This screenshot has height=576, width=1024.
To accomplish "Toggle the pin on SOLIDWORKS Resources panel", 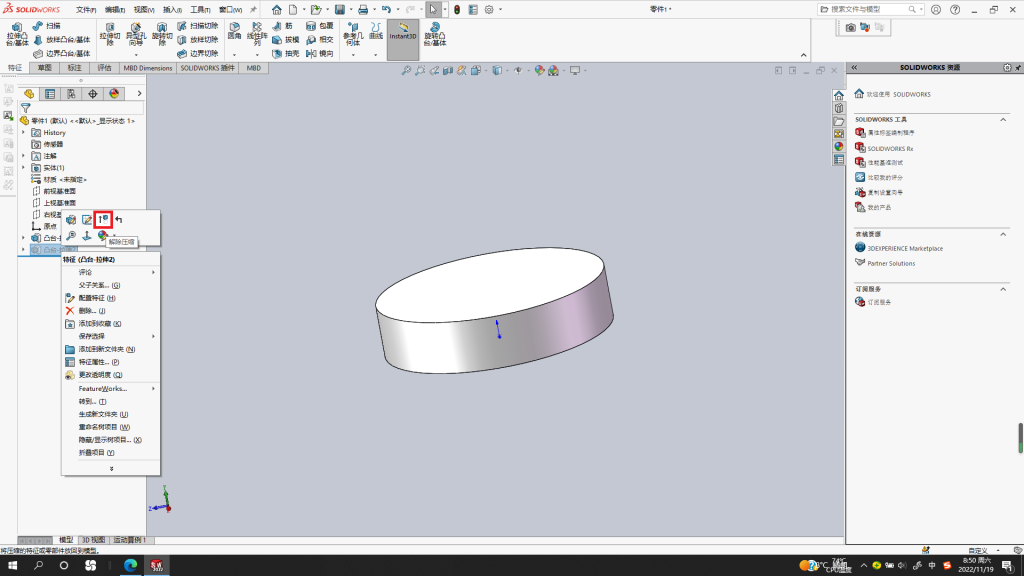I will tap(1018, 67).
